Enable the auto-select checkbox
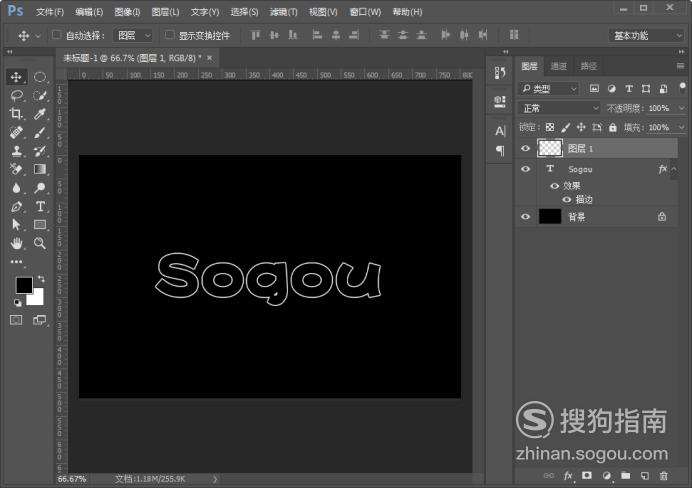 (56, 34)
